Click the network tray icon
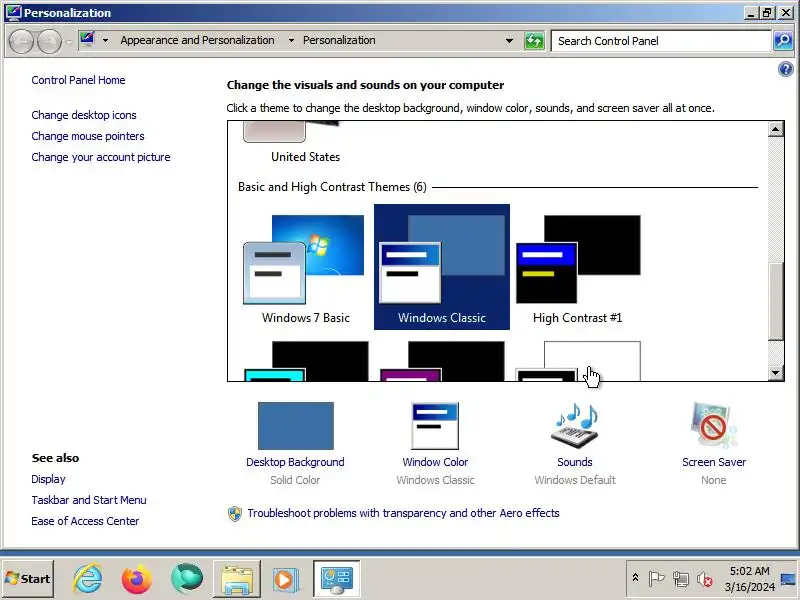This screenshot has width=800, height=600. click(681, 579)
